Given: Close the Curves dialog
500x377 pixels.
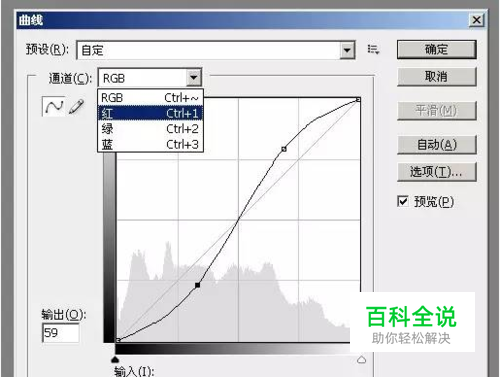Looking at the screenshot, I should [x=476, y=20].
